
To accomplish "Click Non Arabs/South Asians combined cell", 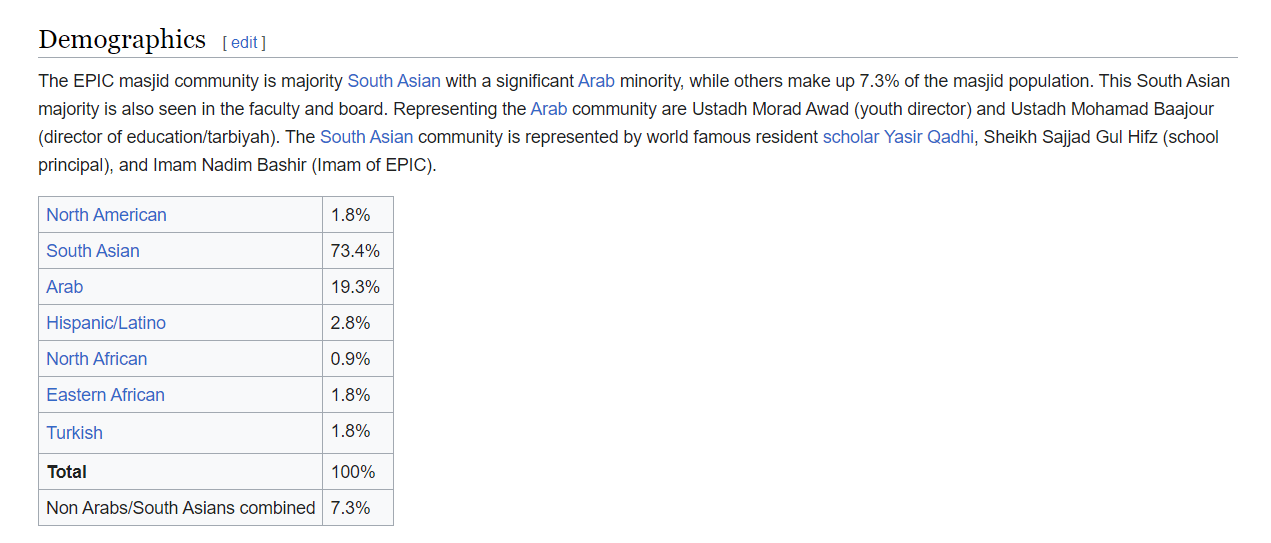I will point(180,508).
